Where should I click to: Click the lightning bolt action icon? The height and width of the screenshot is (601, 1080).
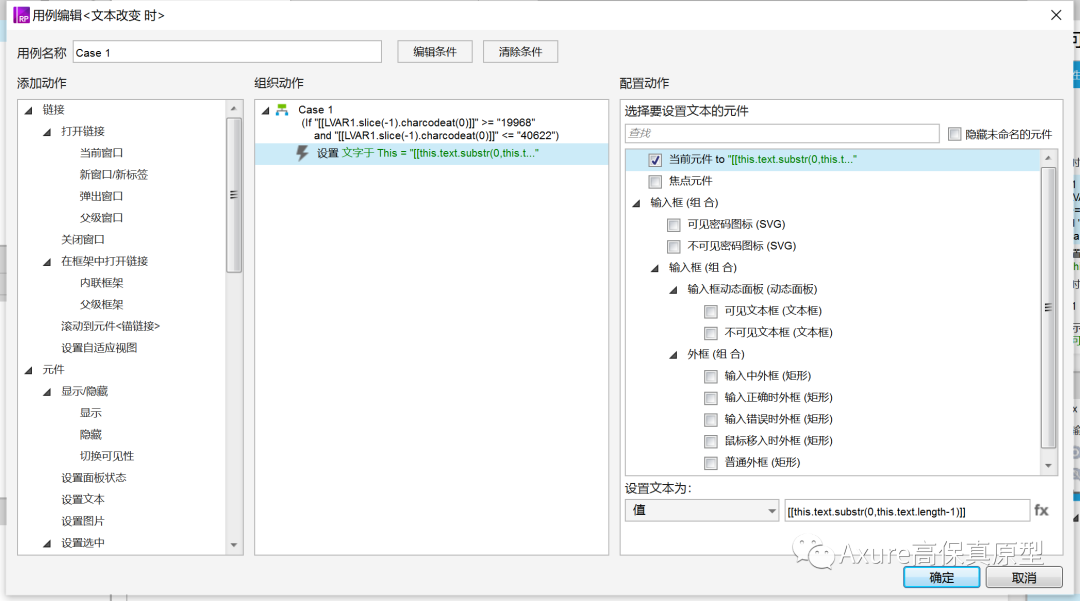click(302, 153)
